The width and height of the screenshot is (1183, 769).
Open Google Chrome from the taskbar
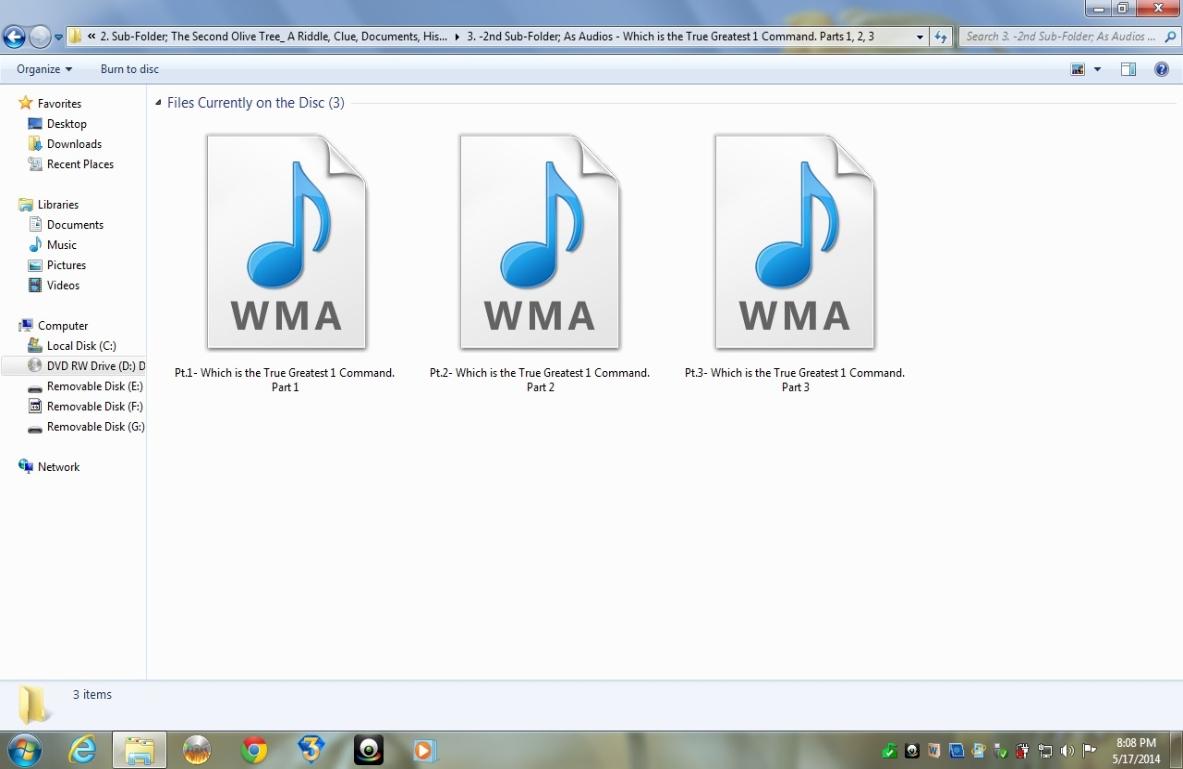pyautogui.click(x=254, y=750)
